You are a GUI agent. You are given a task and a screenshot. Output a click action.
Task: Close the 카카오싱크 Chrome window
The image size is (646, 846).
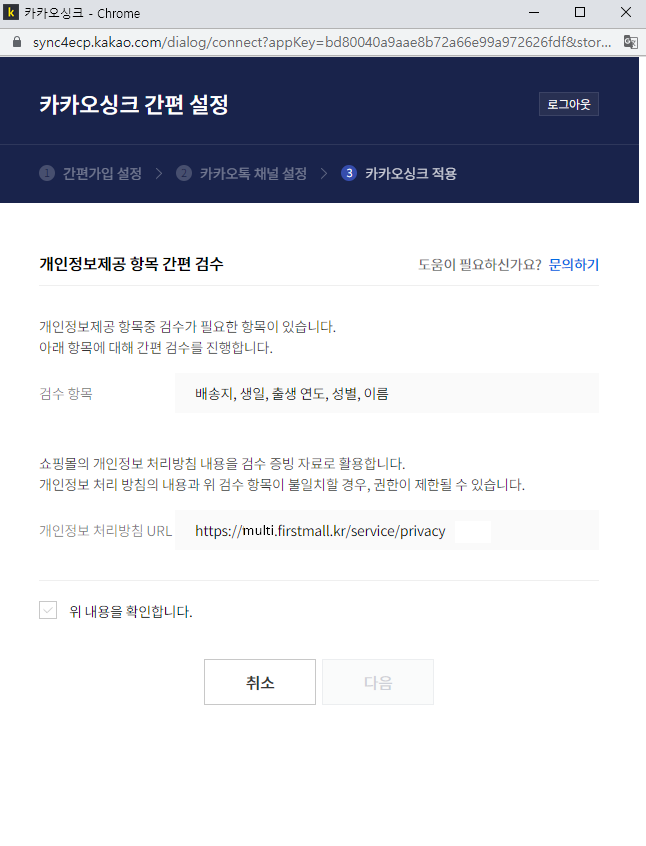coord(625,12)
